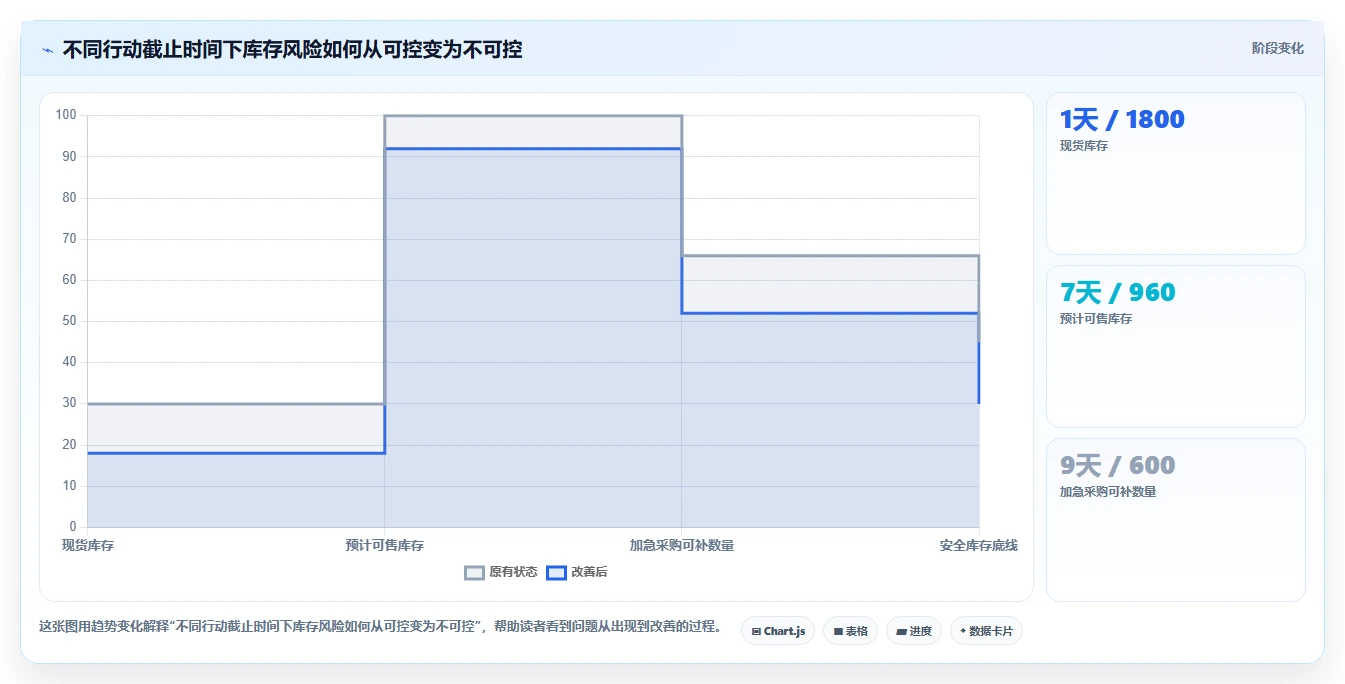The image size is (1345, 684).
Task: Click the gray 原有状态 step line at 66
Action: tap(830, 256)
